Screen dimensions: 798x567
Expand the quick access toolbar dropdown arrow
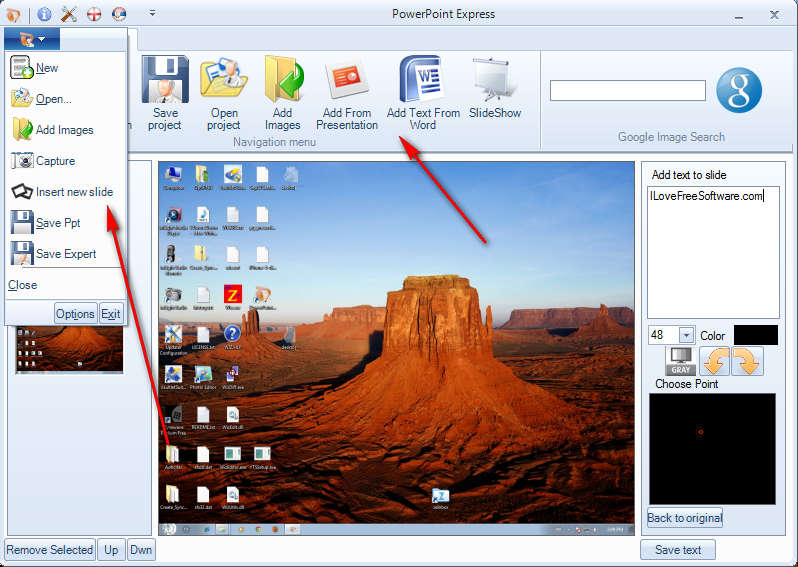tap(152, 13)
